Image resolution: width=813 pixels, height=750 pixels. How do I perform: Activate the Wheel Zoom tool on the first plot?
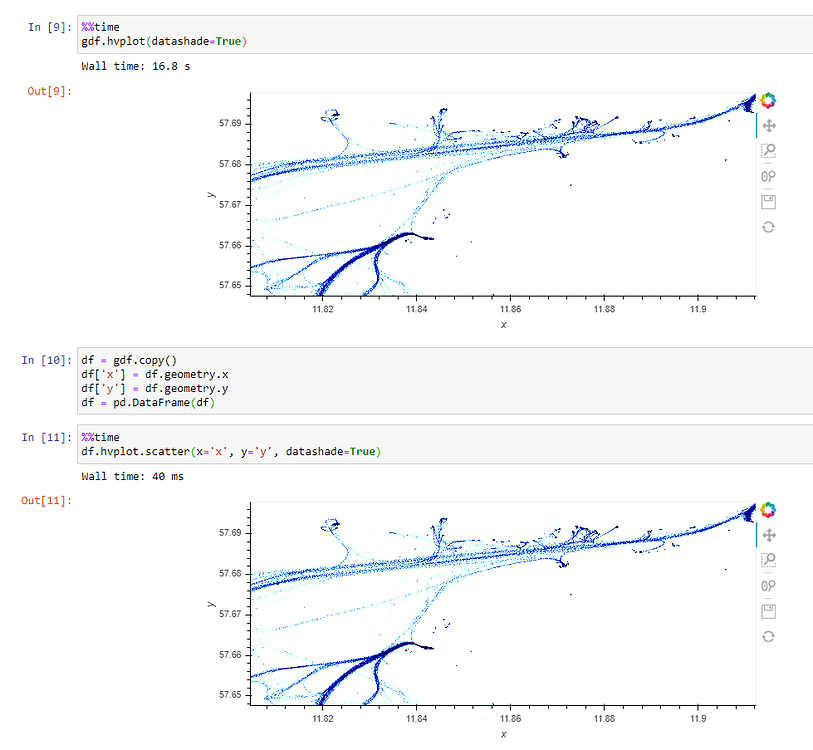(768, 176)
